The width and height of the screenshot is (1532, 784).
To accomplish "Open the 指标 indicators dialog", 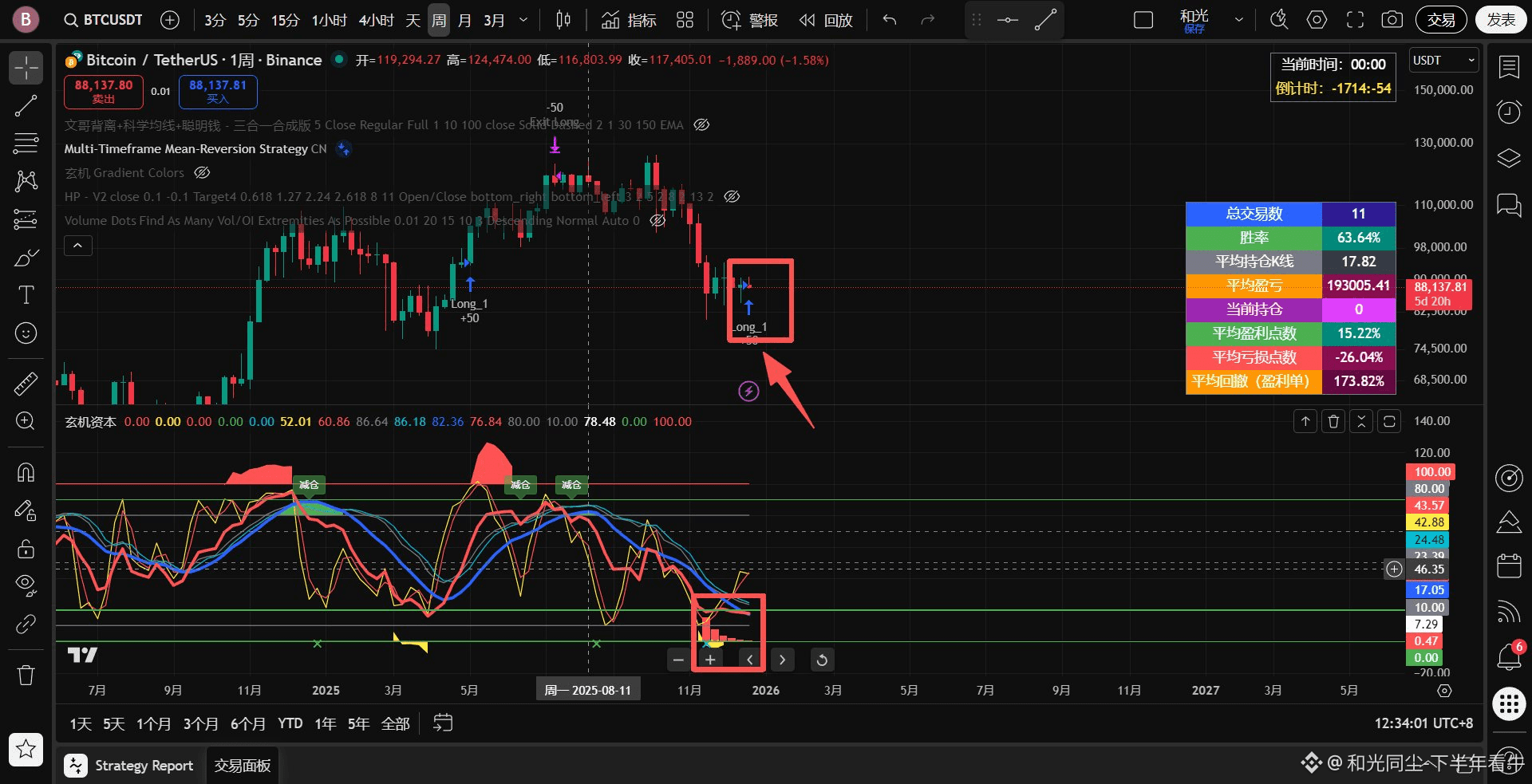I will pos(629,20).
